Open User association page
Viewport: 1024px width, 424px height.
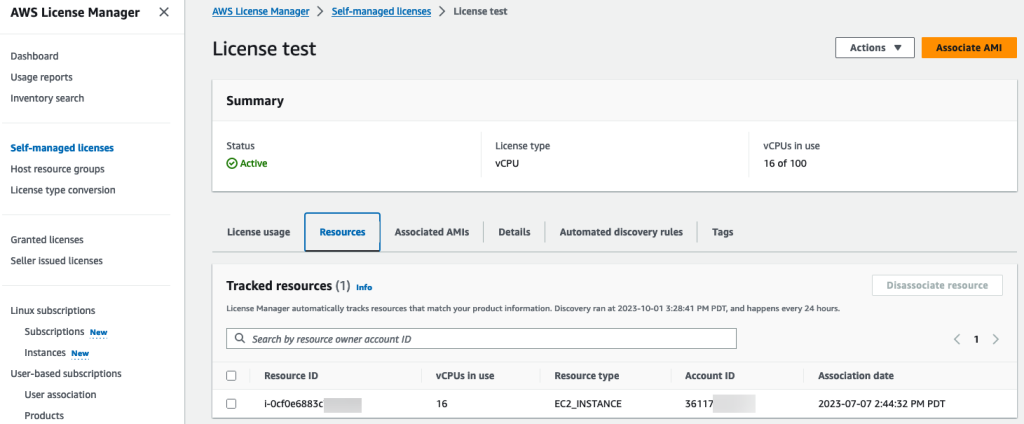pos(60,395)
